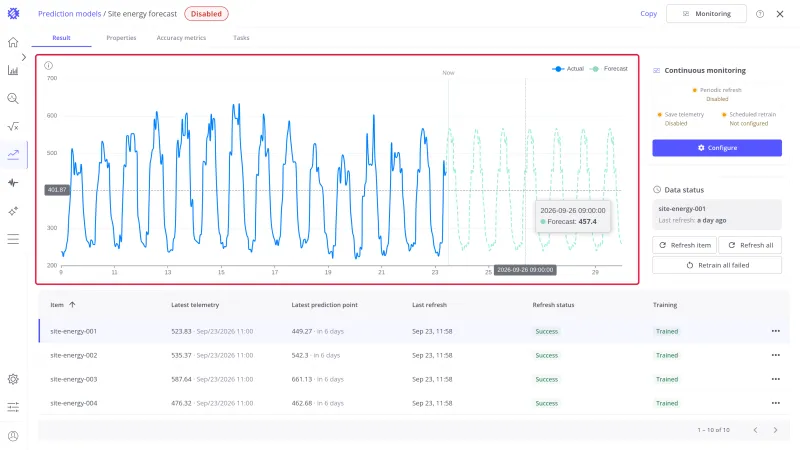Click the Configure button
800x450 pixels.
click(717, 148)
